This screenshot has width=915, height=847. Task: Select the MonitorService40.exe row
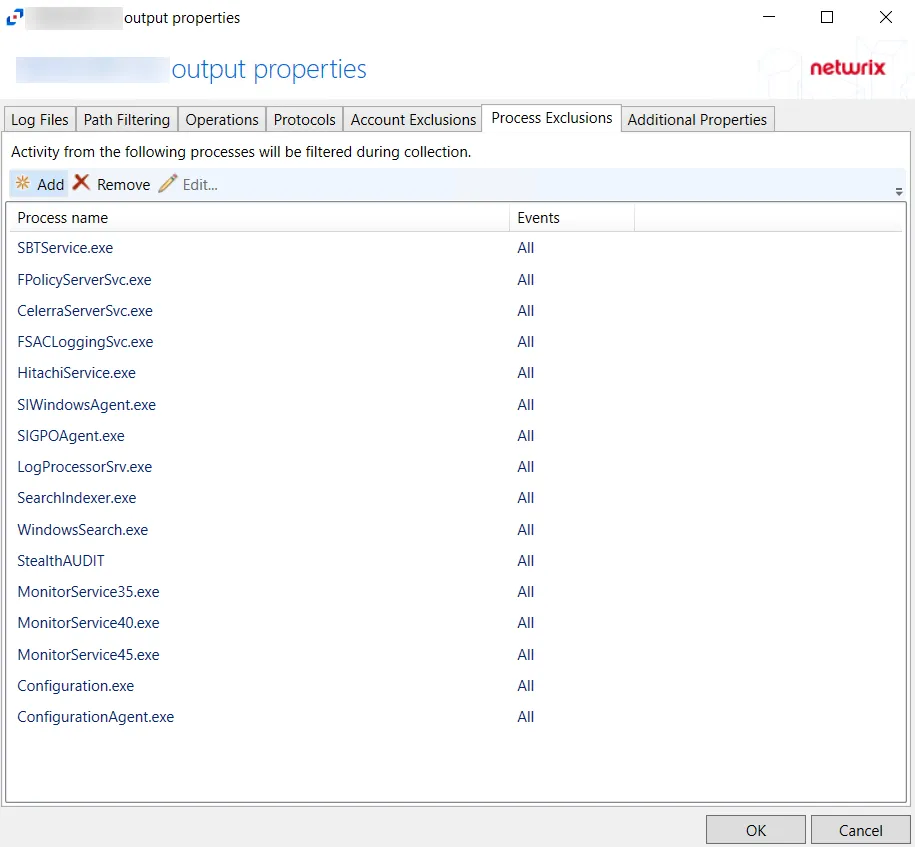(x=455, y=622)
